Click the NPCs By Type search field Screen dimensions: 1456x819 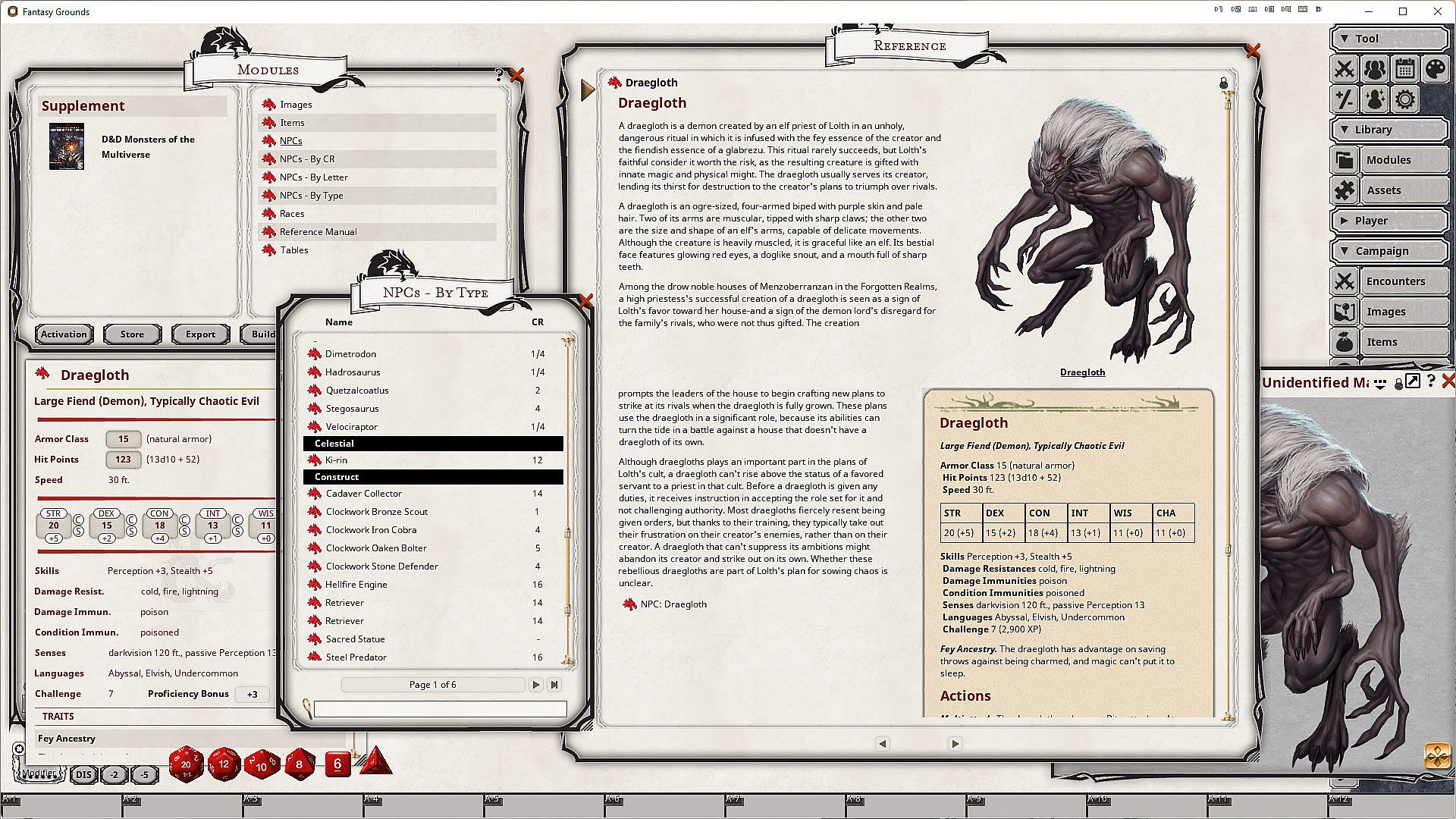click(440, 709)
